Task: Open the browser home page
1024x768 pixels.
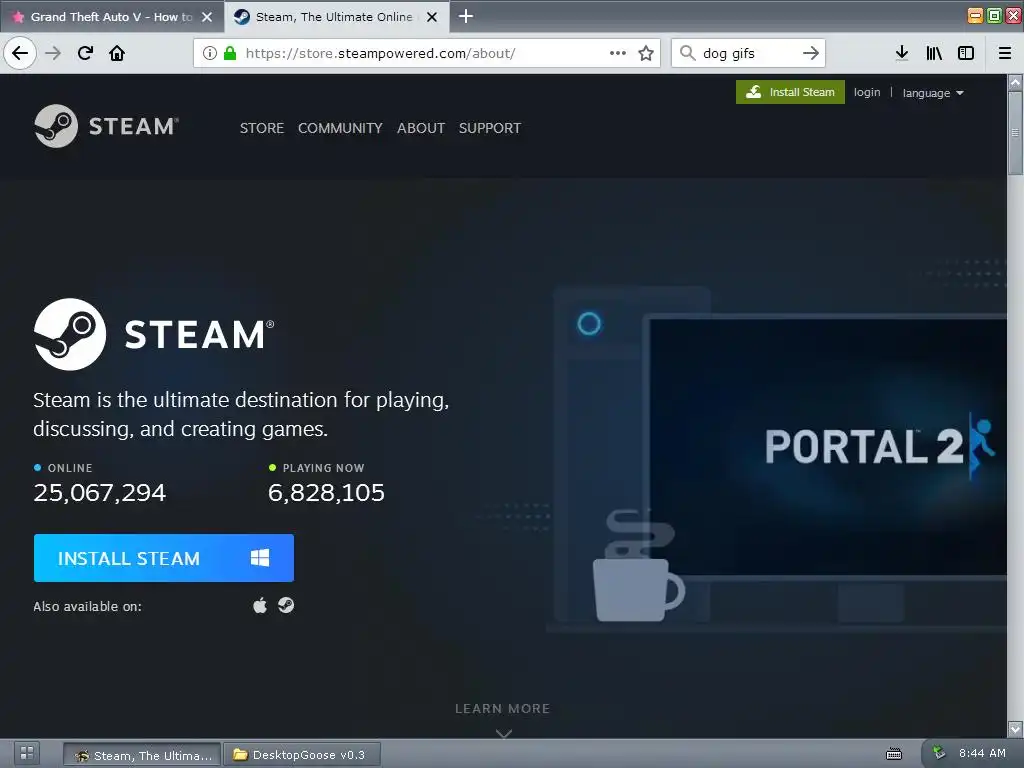Action: 117,53
